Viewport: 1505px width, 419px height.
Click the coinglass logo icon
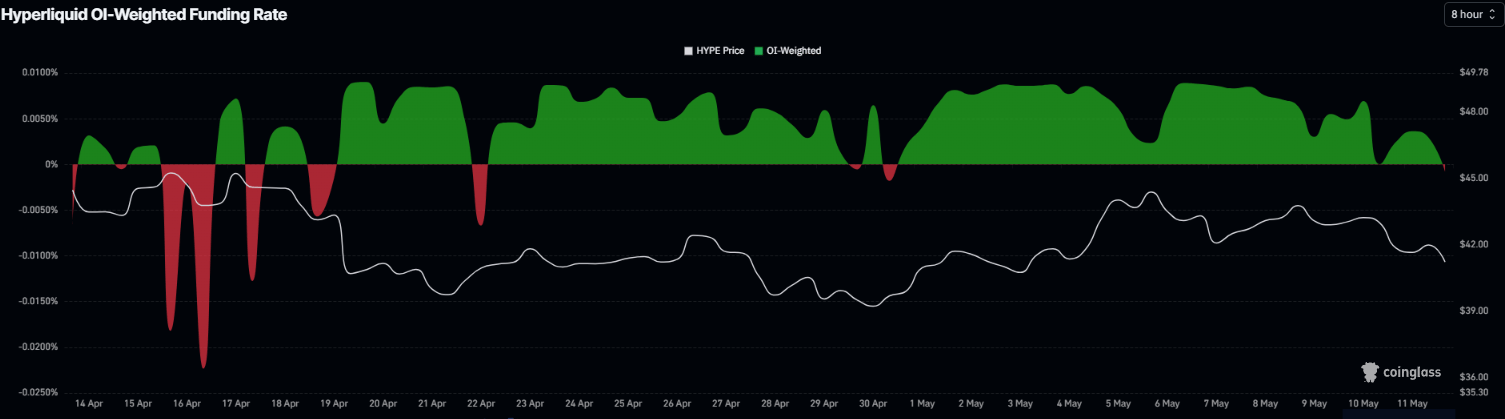[x=1371, y=372]
